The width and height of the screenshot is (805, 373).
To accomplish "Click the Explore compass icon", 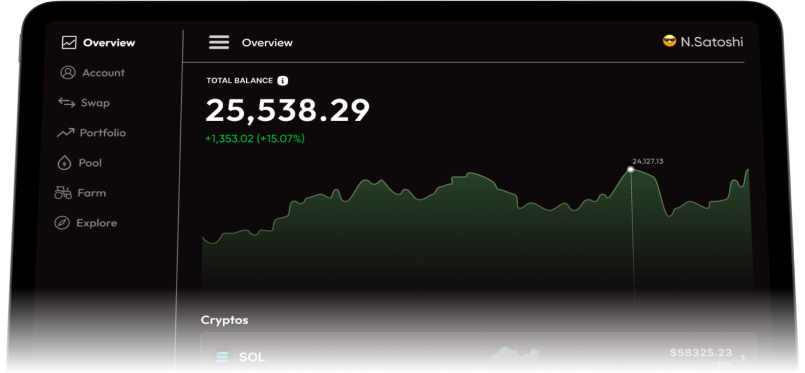I will [x=62, y=223].
